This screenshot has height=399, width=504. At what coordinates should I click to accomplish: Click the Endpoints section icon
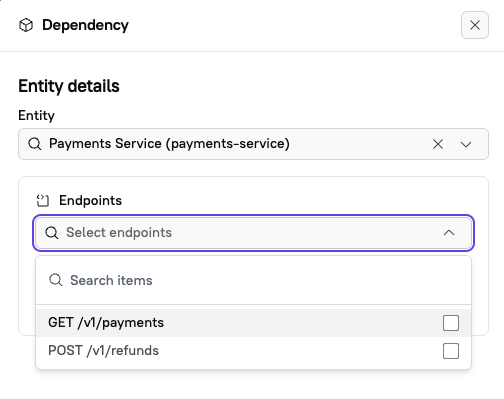tap(43, 200)
